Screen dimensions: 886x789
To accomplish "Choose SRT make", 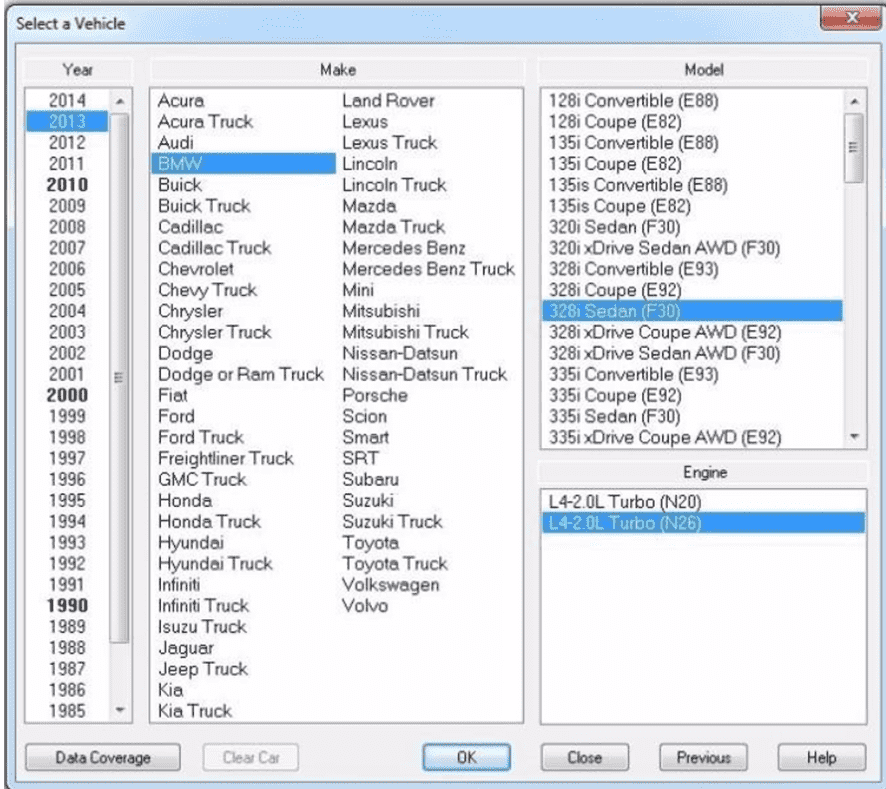I will (x=361, y=458).
